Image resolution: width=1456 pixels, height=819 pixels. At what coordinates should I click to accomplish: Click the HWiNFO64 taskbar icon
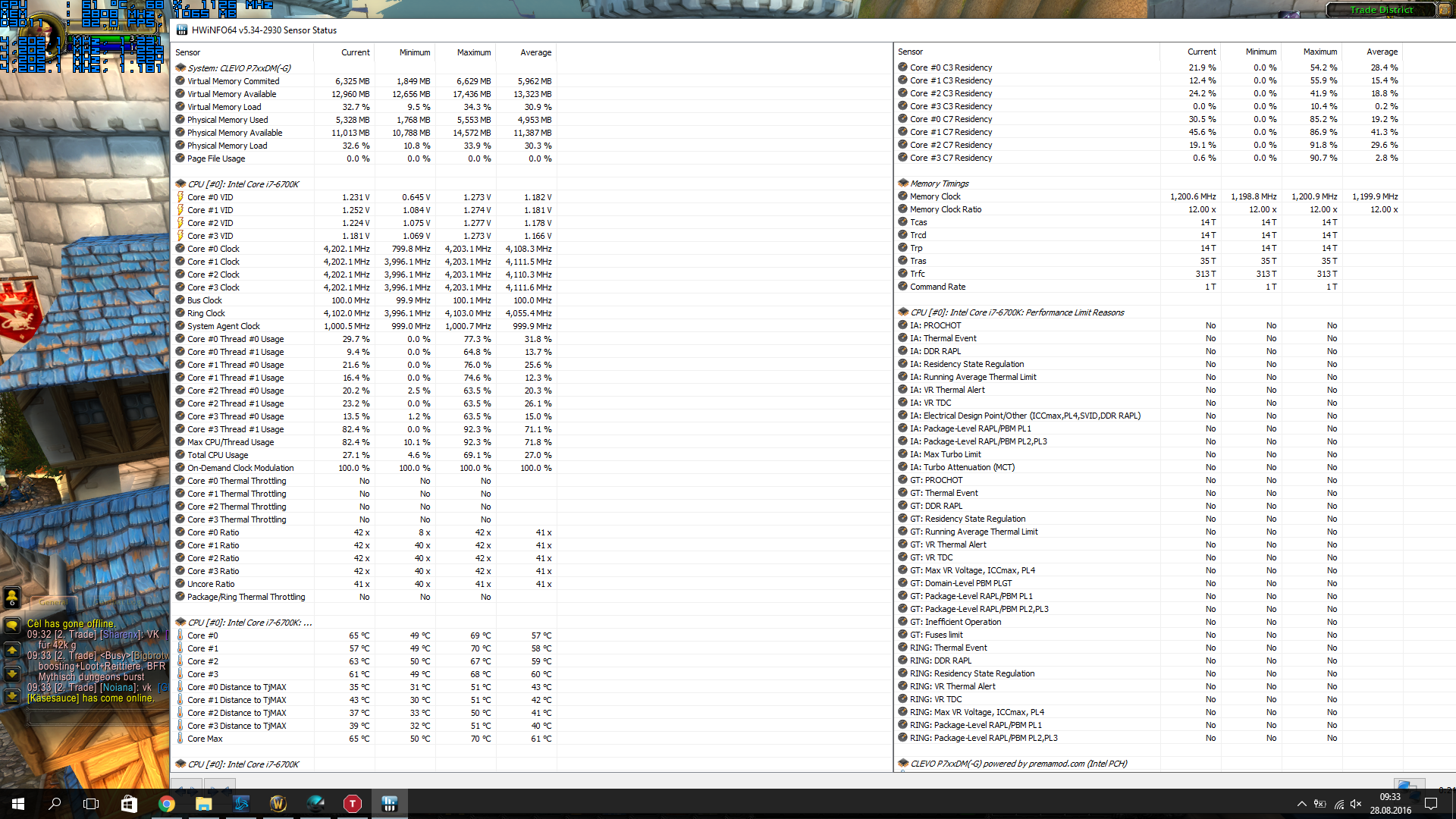(x=390, y=804)
